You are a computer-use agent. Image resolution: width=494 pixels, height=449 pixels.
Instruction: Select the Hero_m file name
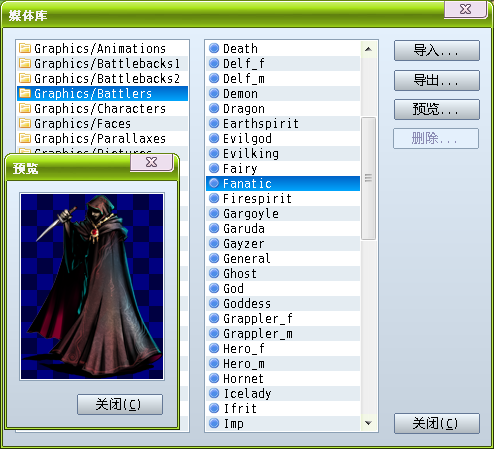click(x=244, y=364)
